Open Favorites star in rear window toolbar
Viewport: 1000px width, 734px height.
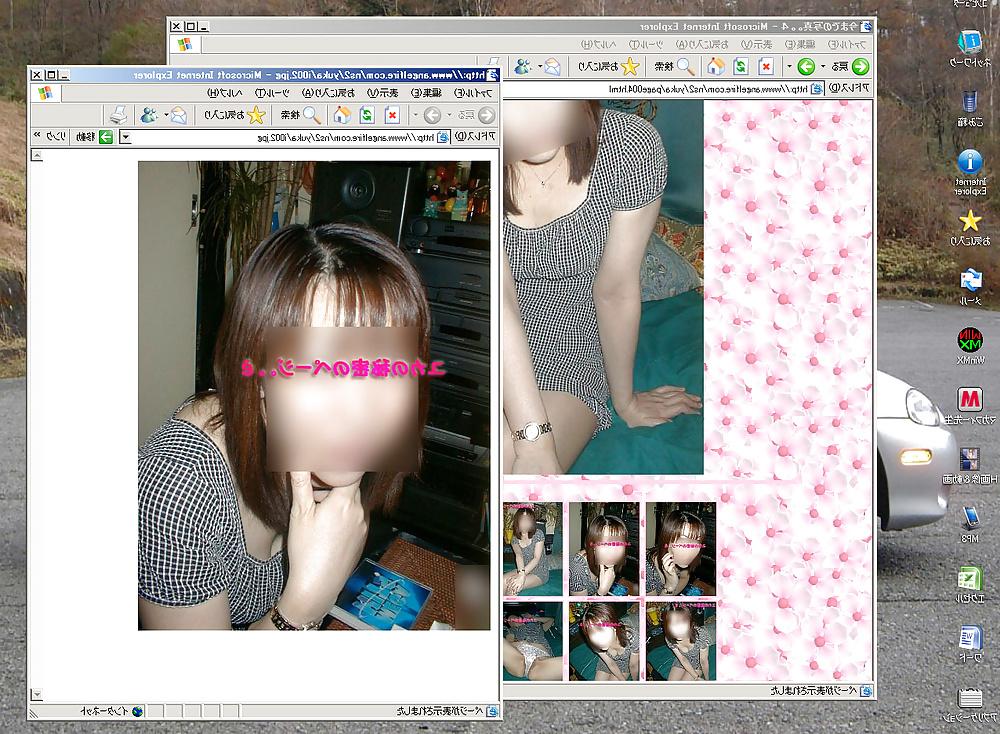pyautogui.click(x=629, y=66)
